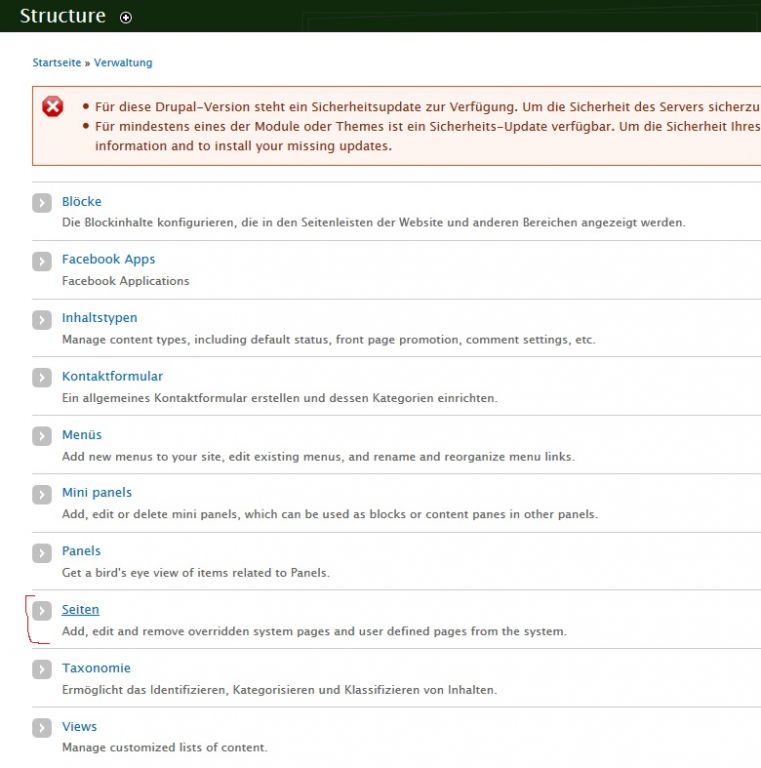Click the red error icon in warning box
The height and width of the screenshot is (768, 761).
pos(53,106)
